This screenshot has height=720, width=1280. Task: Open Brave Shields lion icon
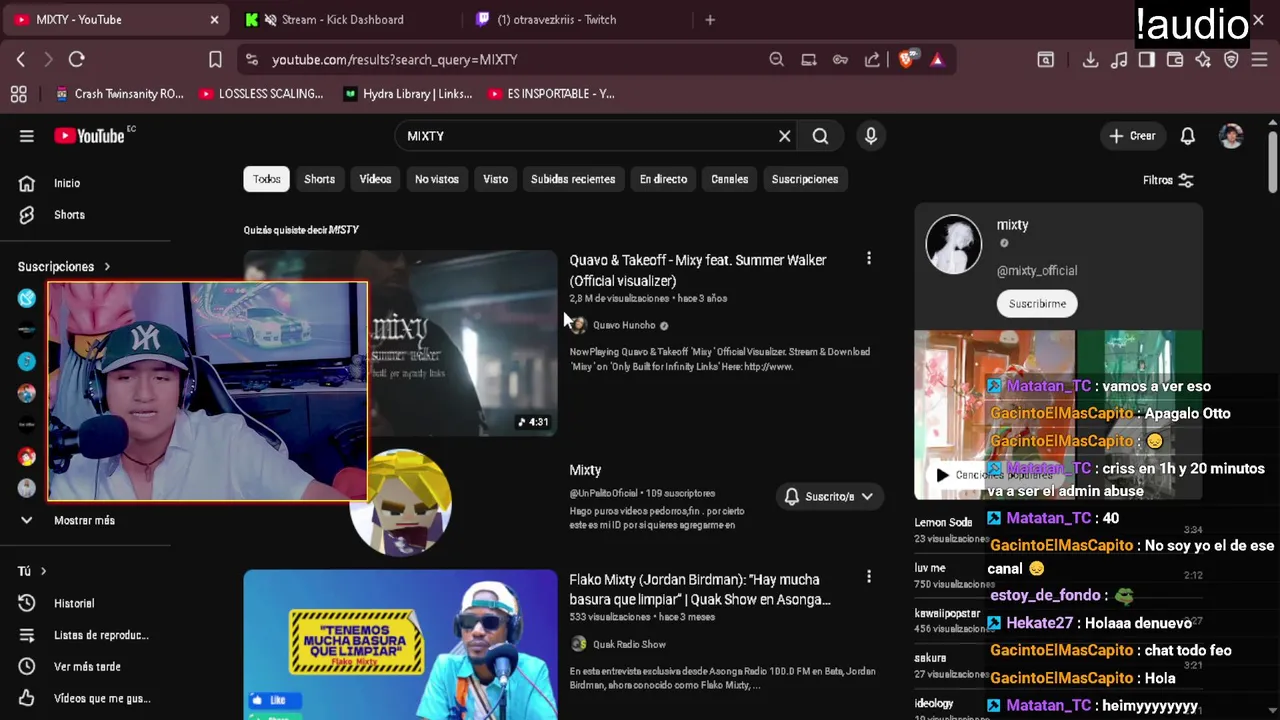click(906, 60)
